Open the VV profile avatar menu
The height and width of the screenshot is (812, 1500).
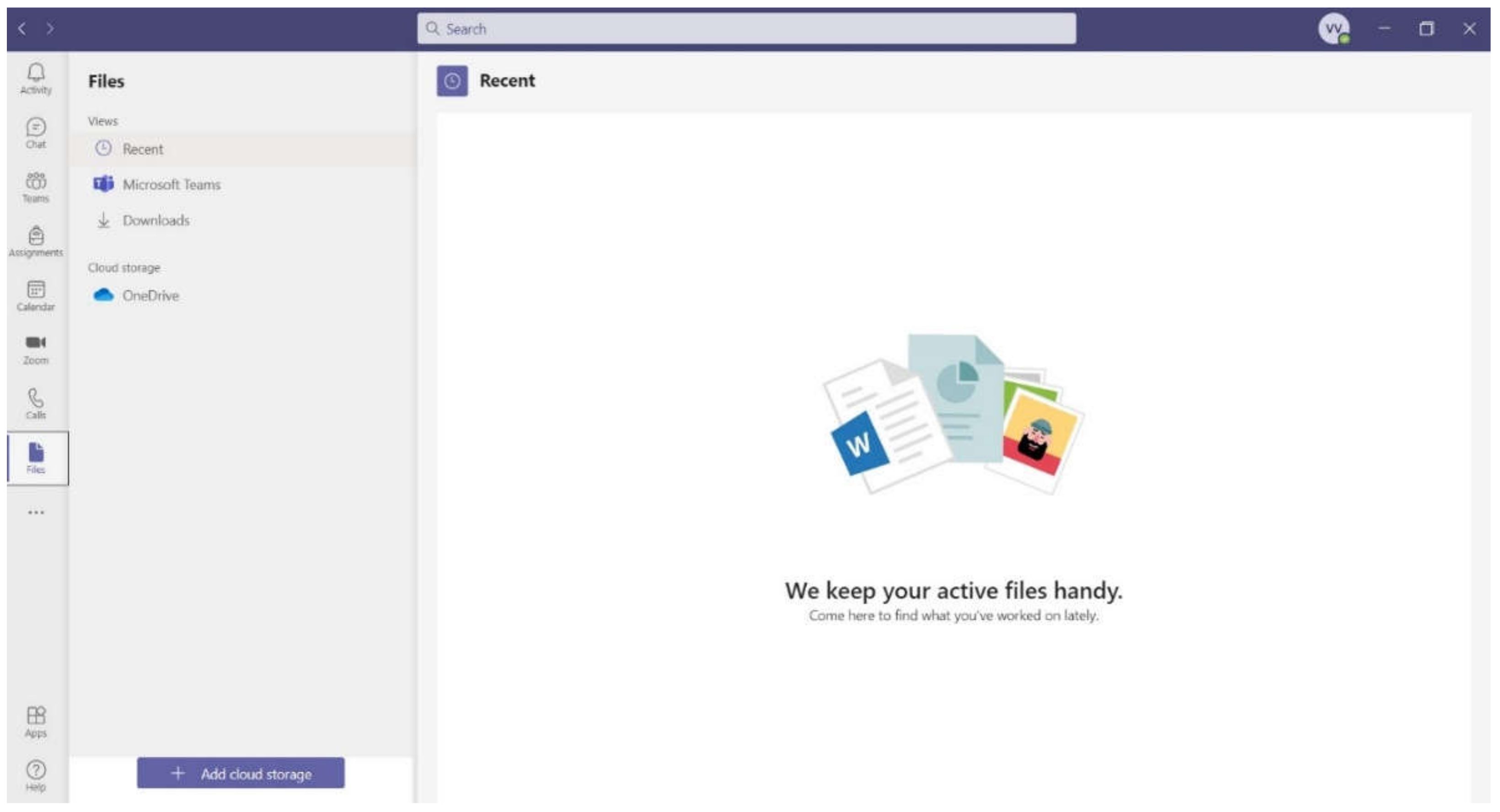(1333, 28)
